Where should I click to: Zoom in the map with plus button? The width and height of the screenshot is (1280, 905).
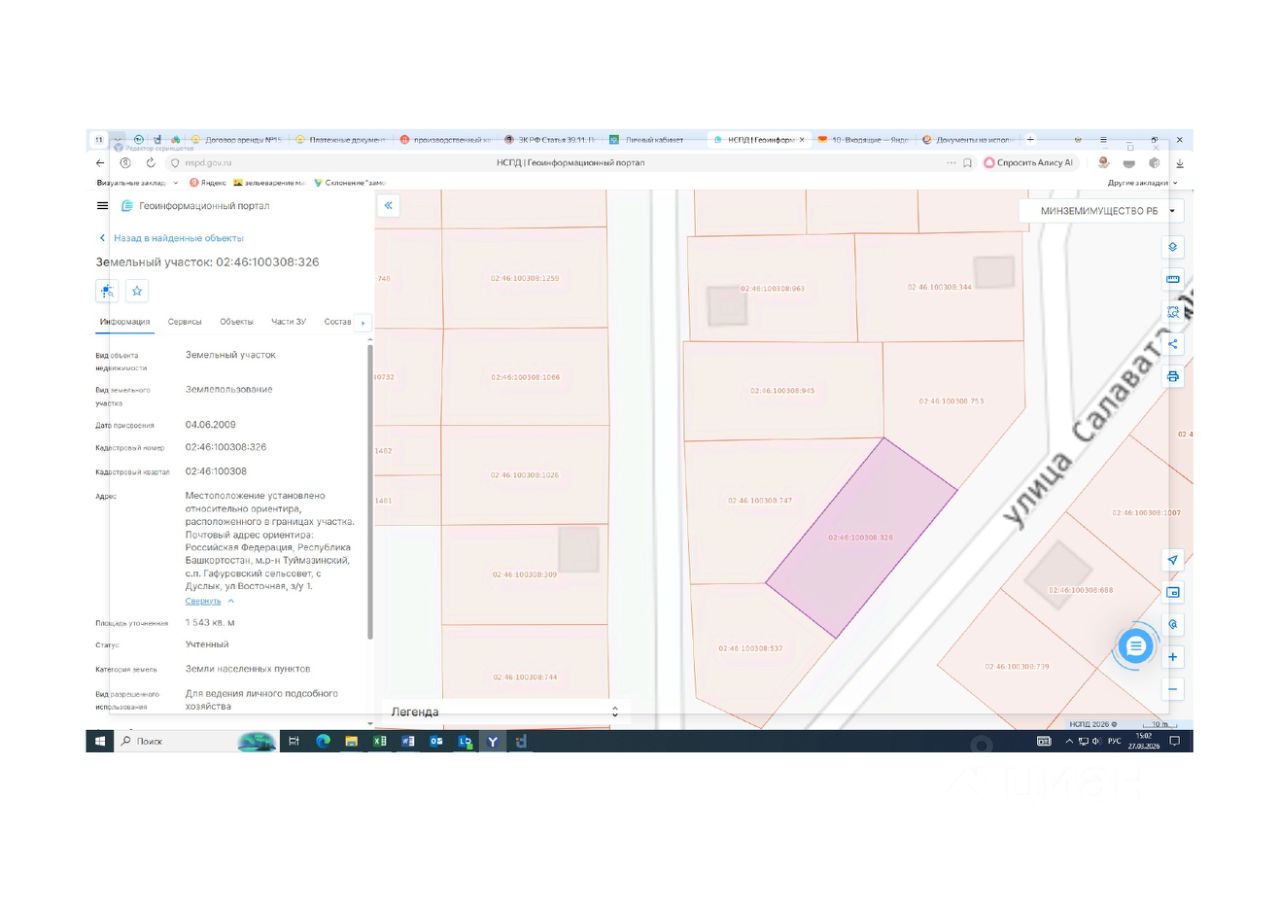click(x=1173, y=657)
